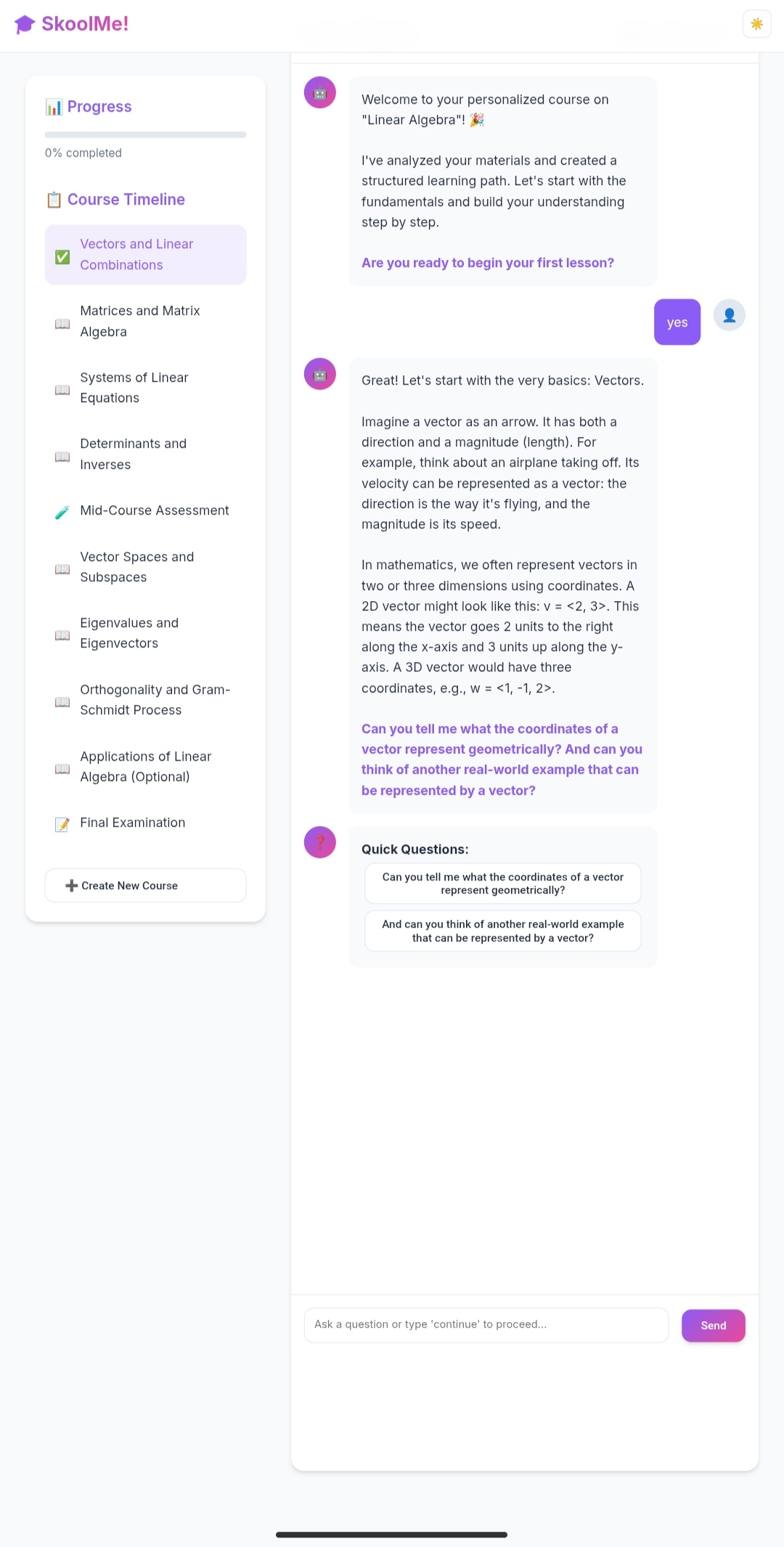Send the chat message

point(713,1326)
